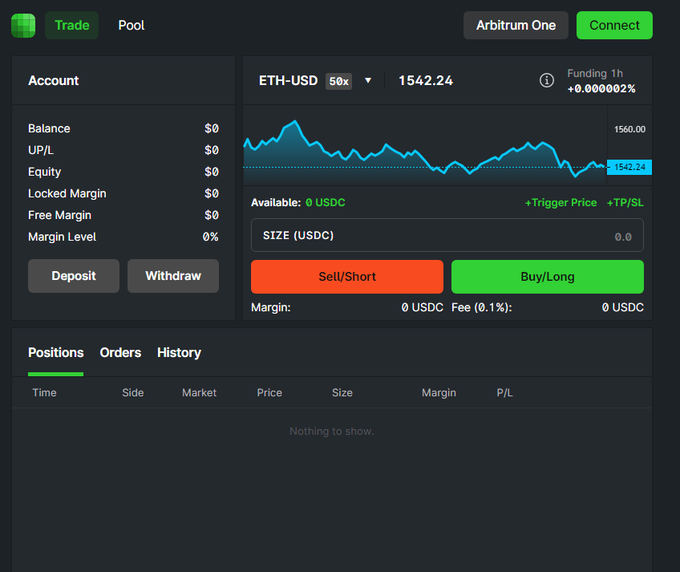This screenshot has height=572, width=680.
Task: Click the Margin Level row label
Action: pos(62,237)
